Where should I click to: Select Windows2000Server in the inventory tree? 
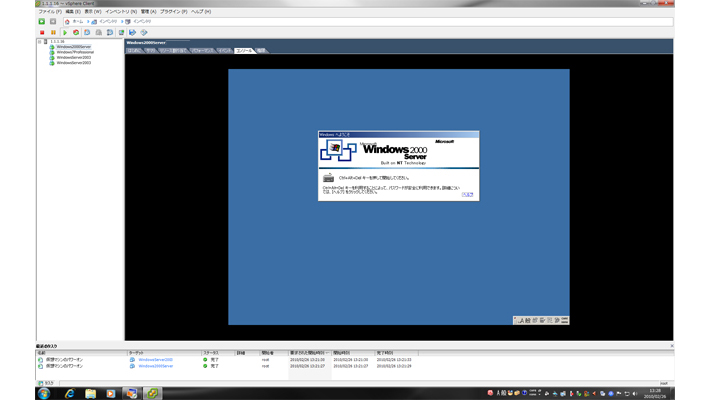click(x=73, y=47)
